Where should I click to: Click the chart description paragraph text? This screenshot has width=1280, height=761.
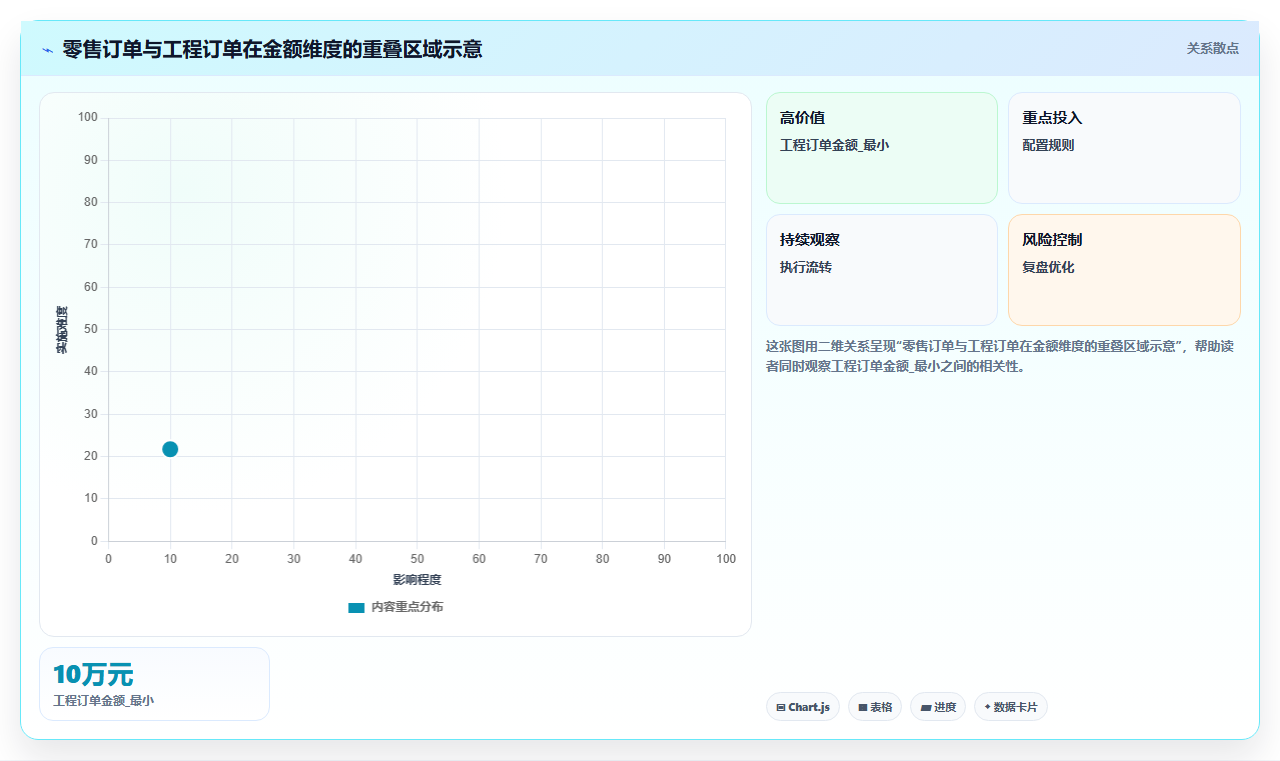coord(1003,356)
